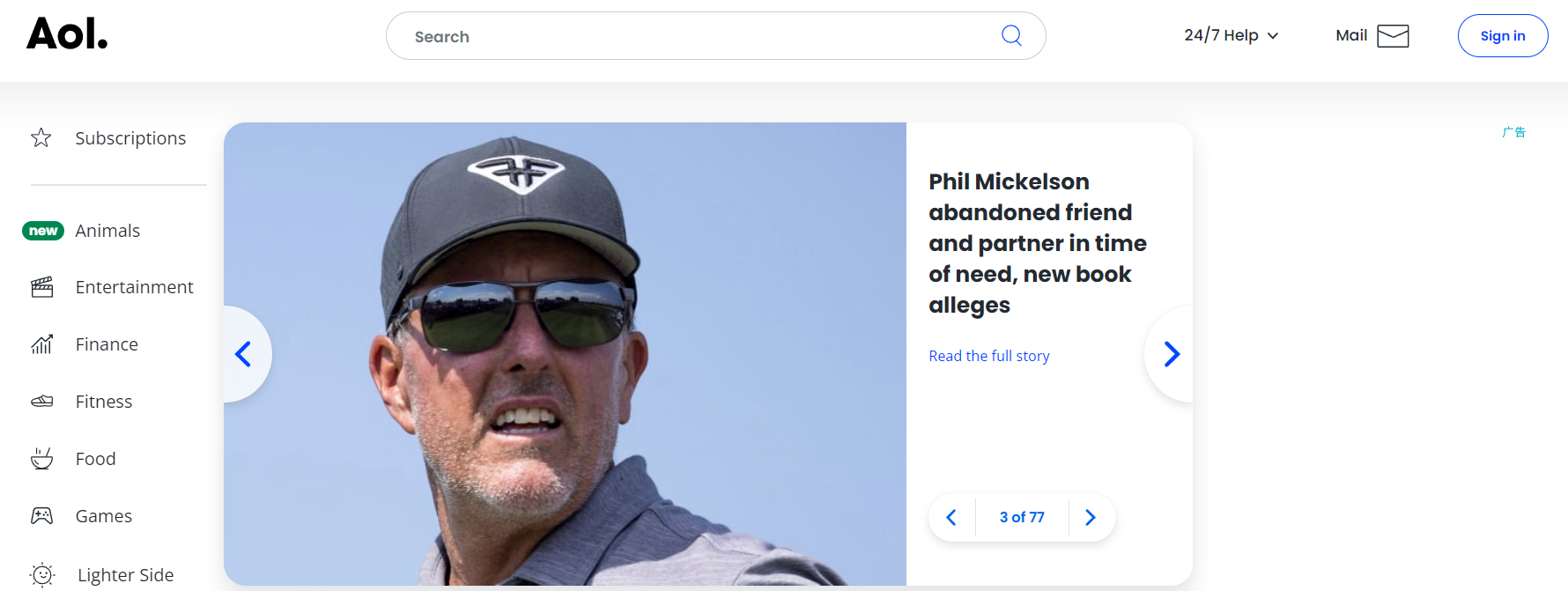Click the Subscriptions star icon
Viewport: 1568px width, 591px height.
click(x=41, y=138)
